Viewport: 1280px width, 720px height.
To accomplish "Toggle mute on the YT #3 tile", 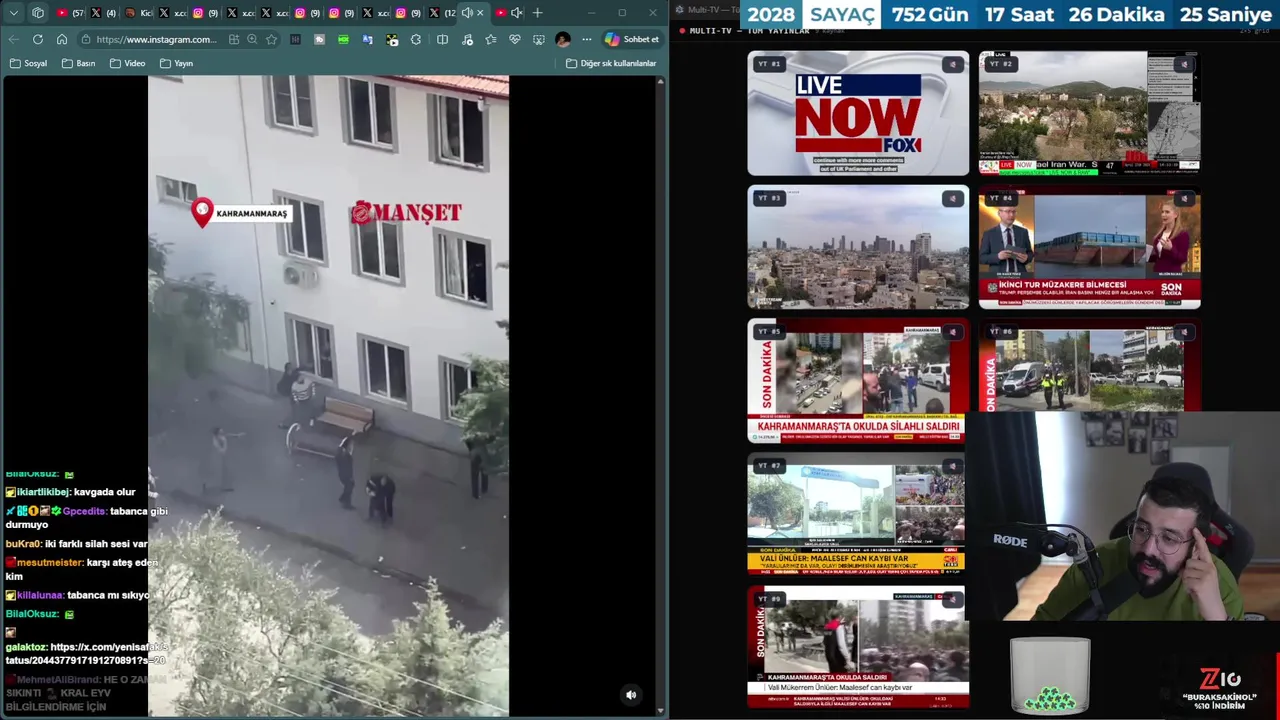I will pyautogui.click(x=952, y=198).
